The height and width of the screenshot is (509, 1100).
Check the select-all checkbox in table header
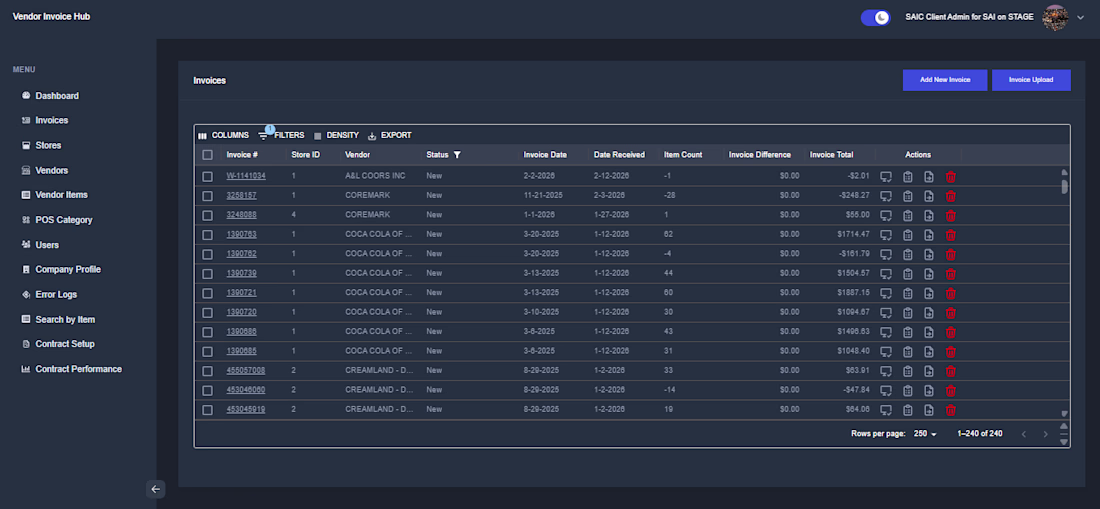click(207, 155)
